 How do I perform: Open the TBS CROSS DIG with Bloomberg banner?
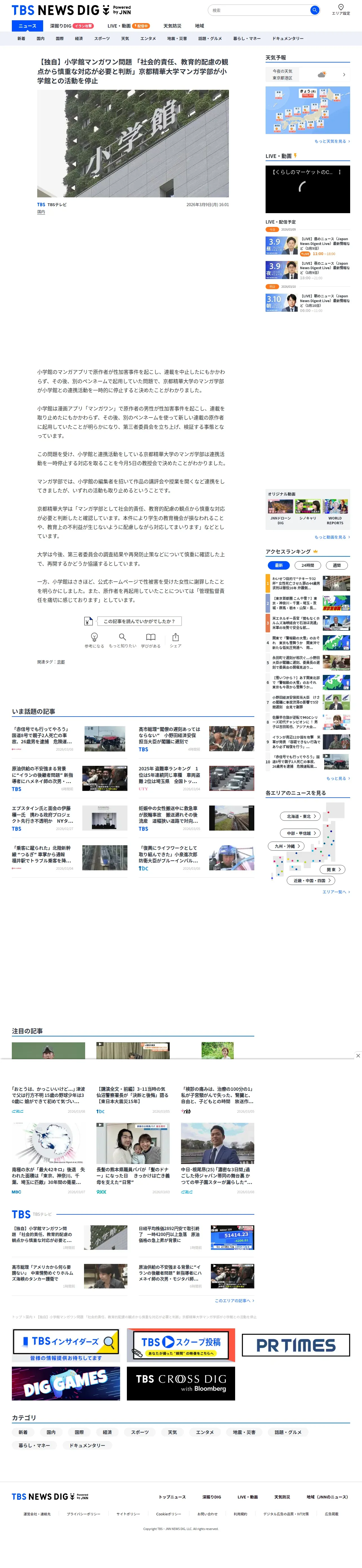(x=181, y=1383)
